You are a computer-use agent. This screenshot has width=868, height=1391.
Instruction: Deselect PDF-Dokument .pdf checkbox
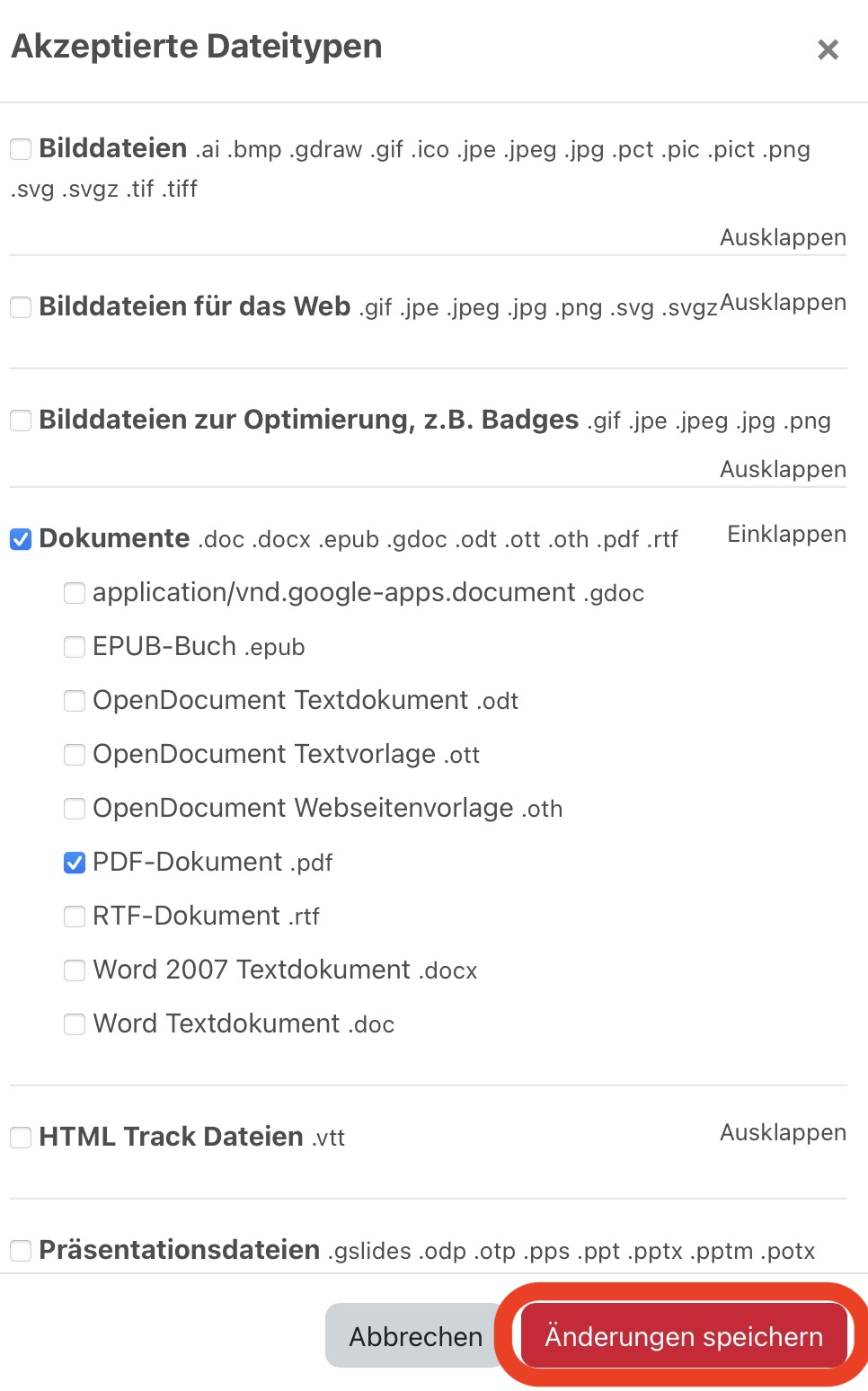[x=75, y=863]
